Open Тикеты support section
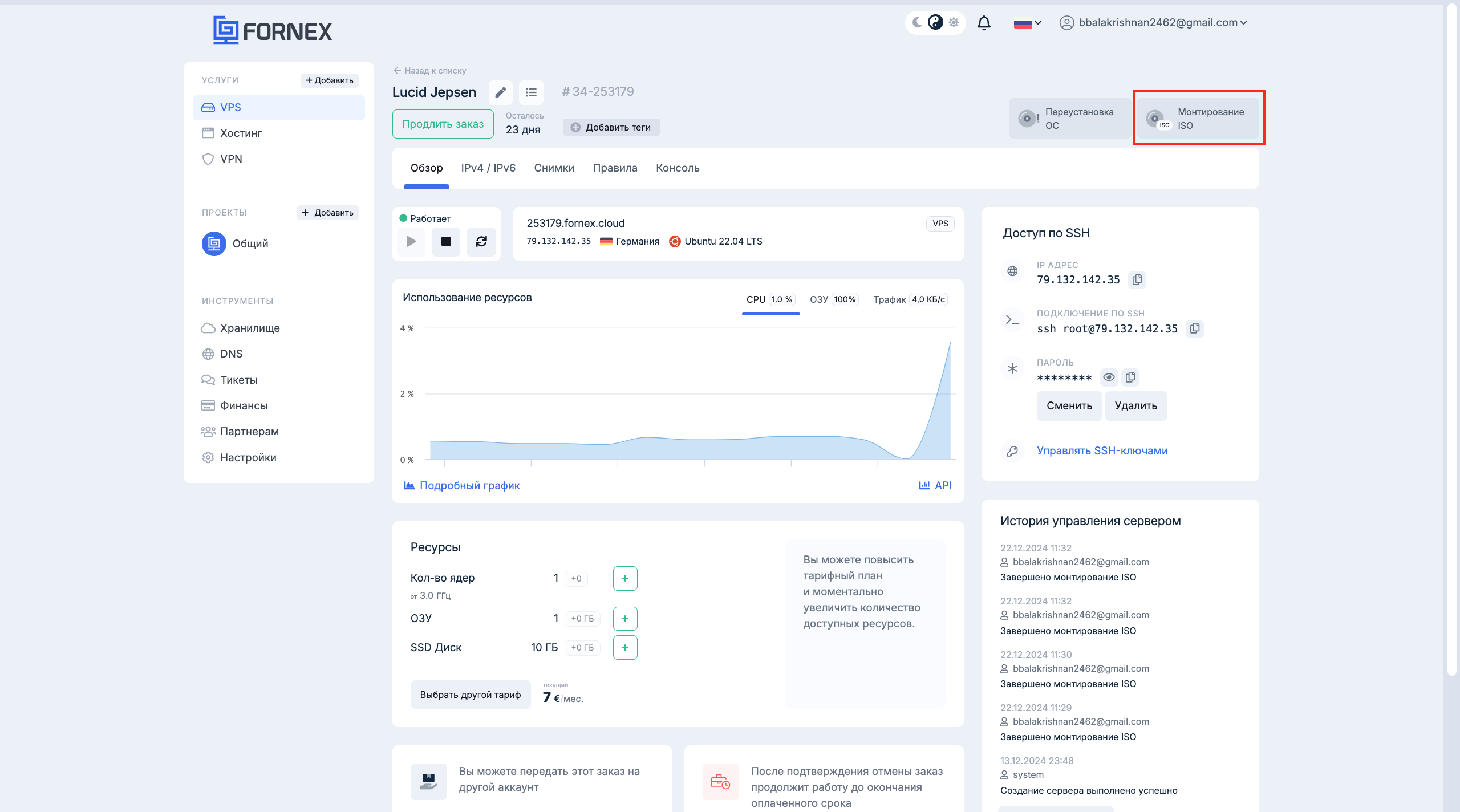This screenshot has height=812, width=1460. [229, 380]
